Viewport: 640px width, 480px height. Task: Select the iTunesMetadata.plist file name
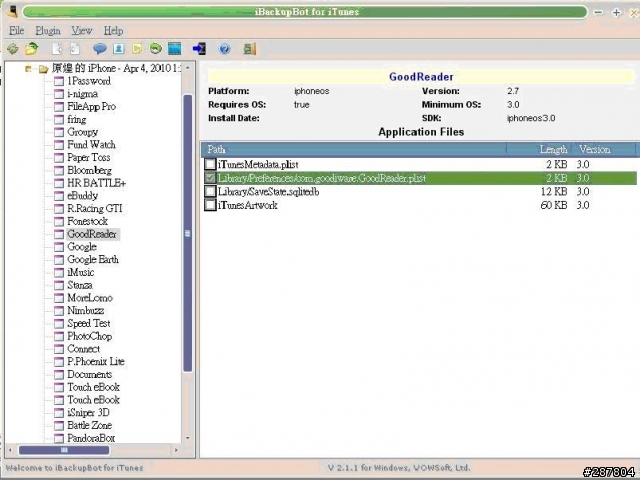coord(258,164)
